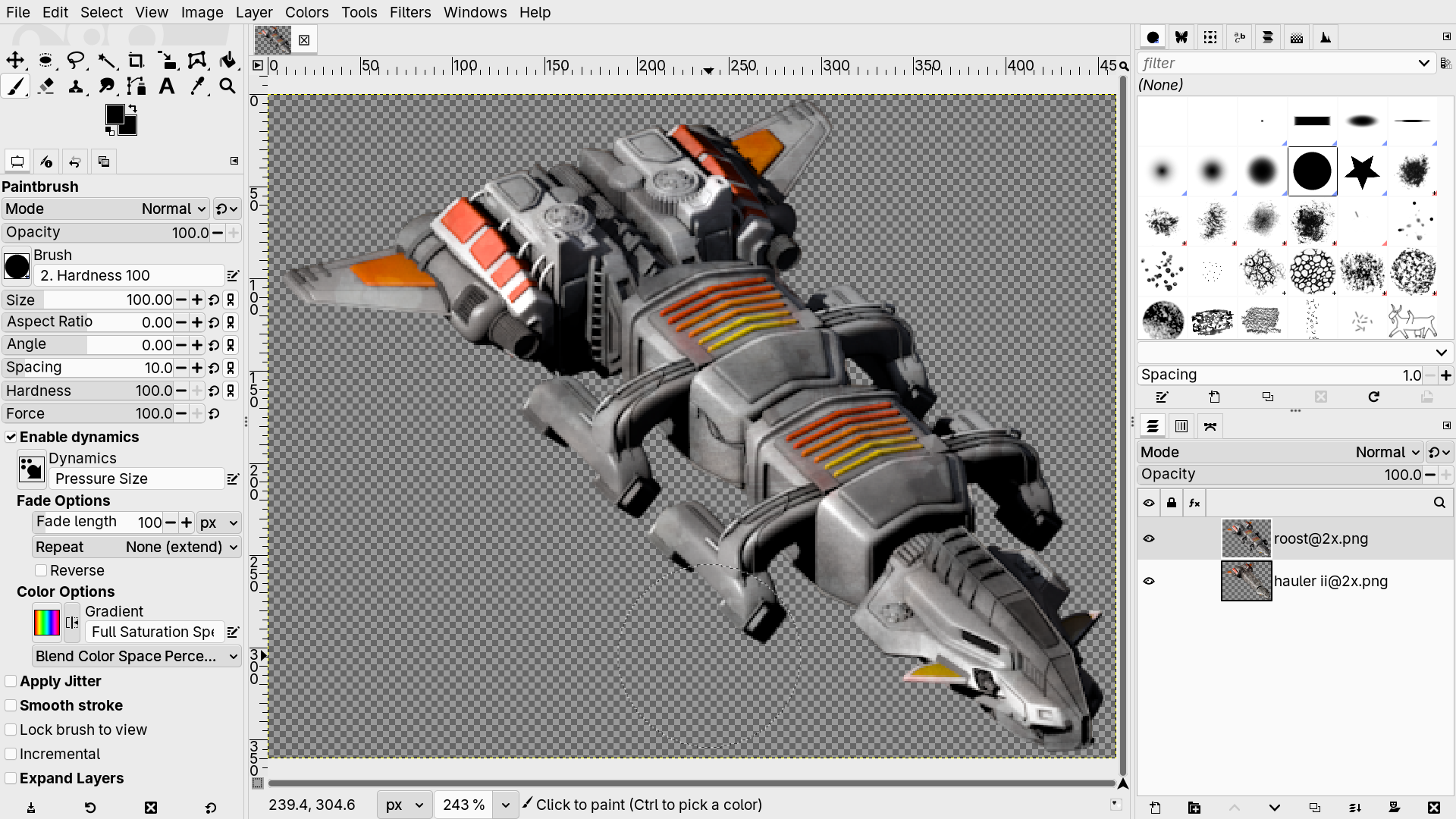Enable Apply Jitter option

pyautogui.click(x=11, y=681)
